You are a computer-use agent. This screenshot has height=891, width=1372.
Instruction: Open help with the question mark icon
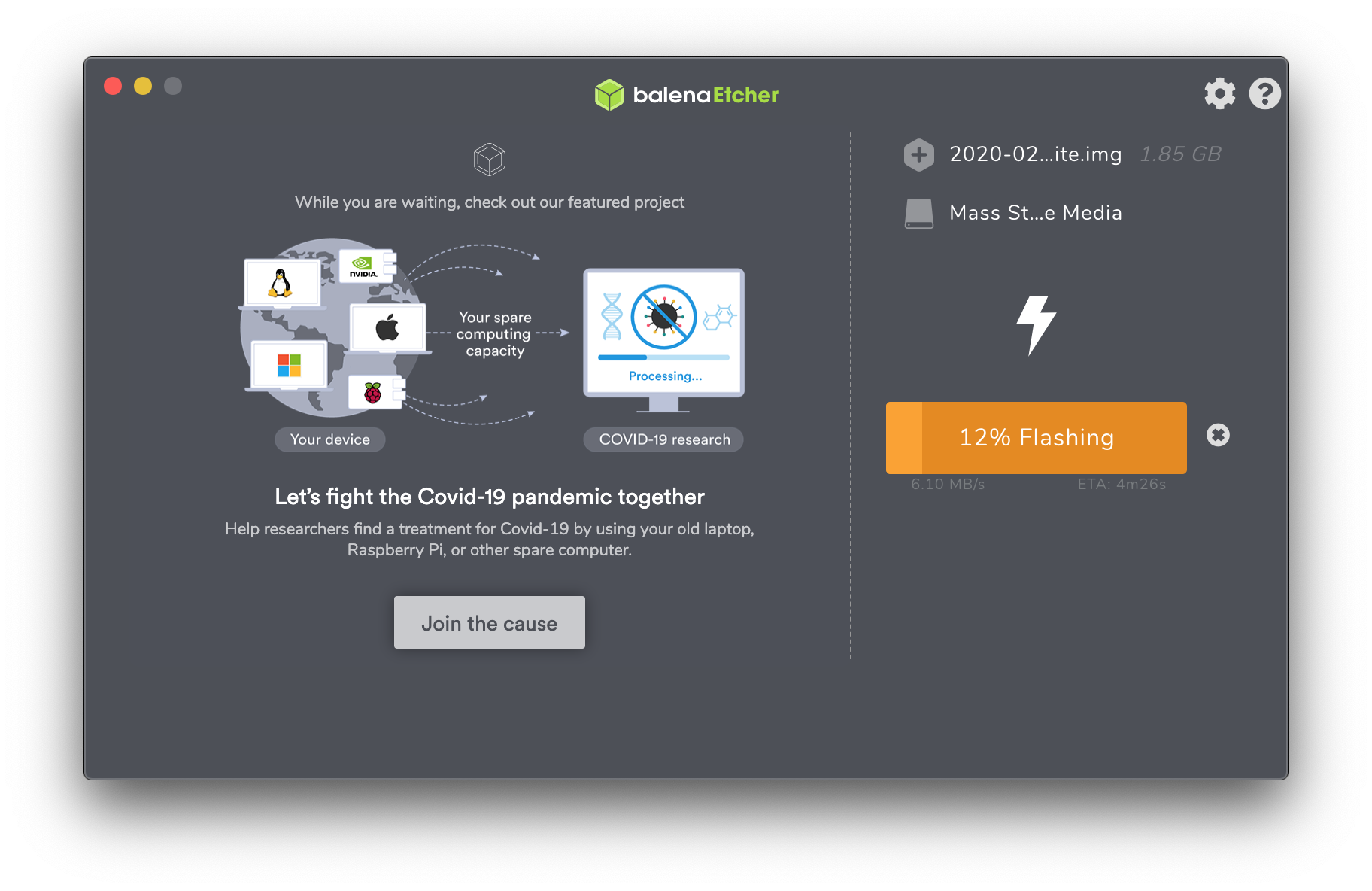(x=1264, y=94)
